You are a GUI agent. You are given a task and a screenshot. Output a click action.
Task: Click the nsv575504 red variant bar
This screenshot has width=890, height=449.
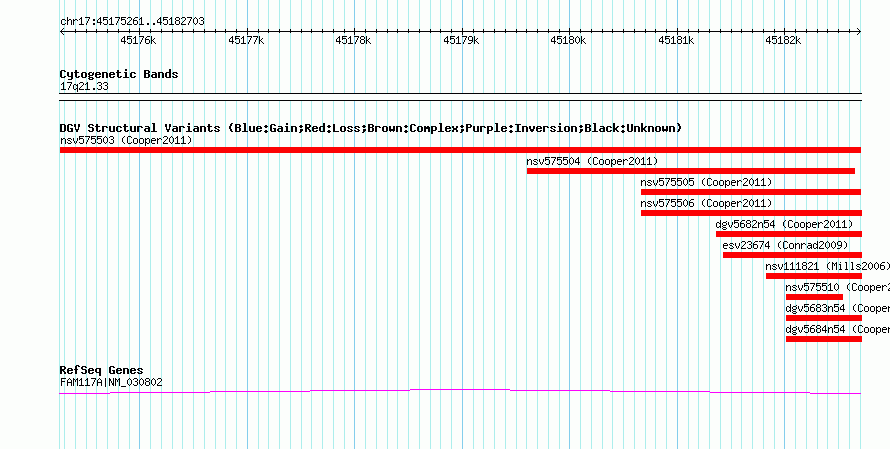coord(691,171)
